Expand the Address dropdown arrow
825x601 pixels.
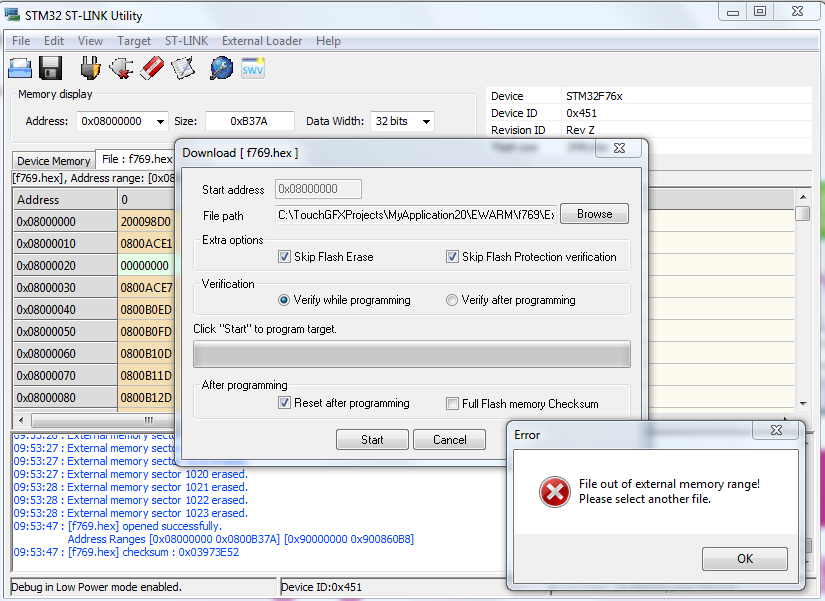[160, 122]
